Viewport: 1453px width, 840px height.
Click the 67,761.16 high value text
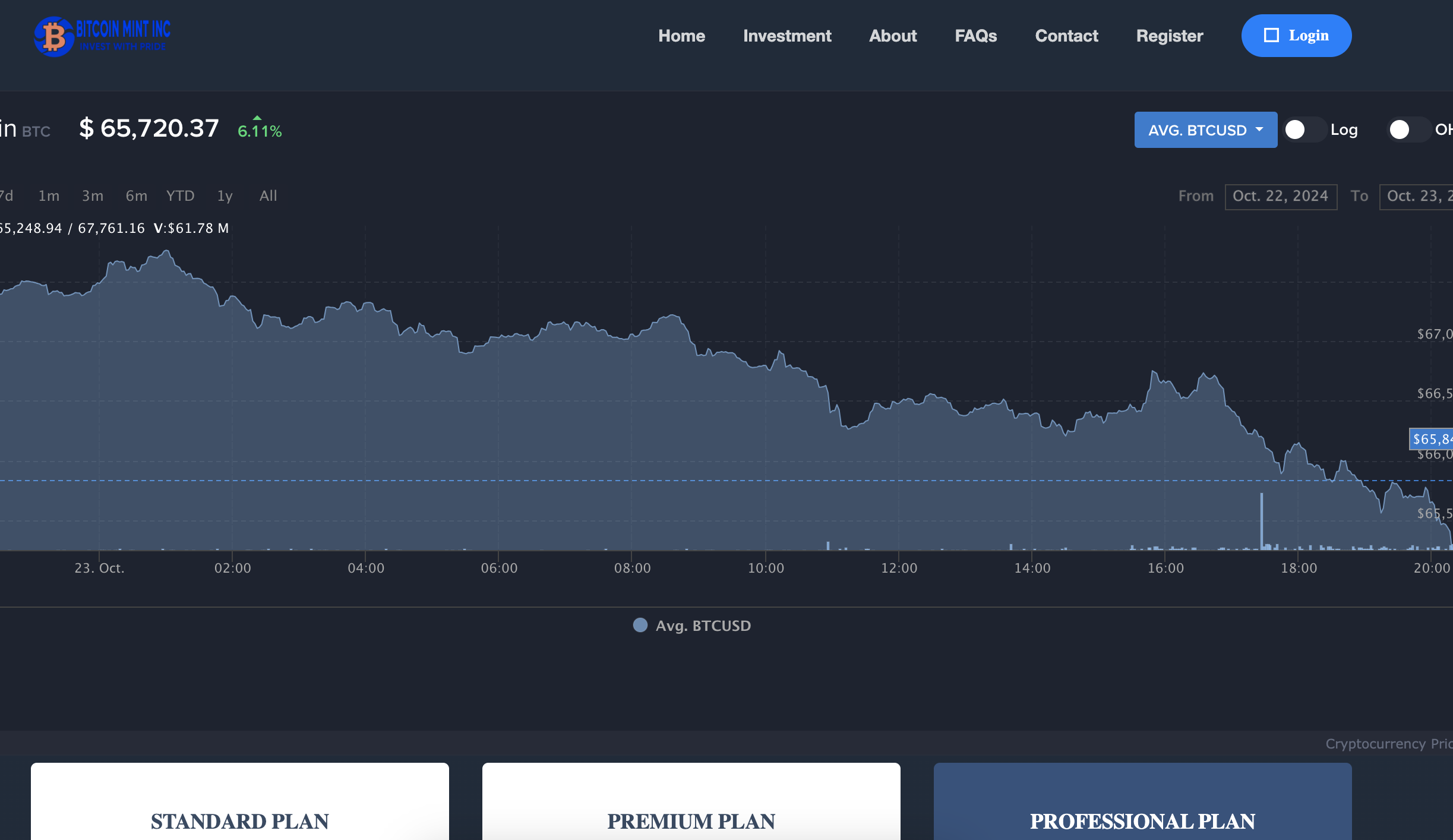(111, 228)
